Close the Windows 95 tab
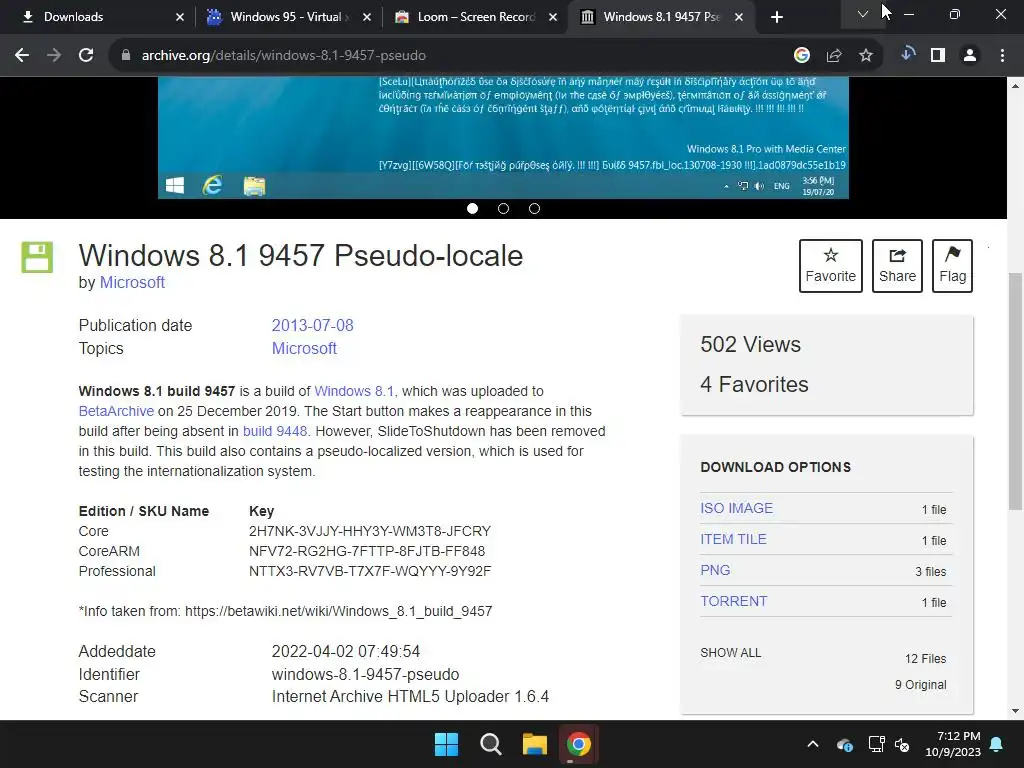The image size is (1024, 768). 367,17
